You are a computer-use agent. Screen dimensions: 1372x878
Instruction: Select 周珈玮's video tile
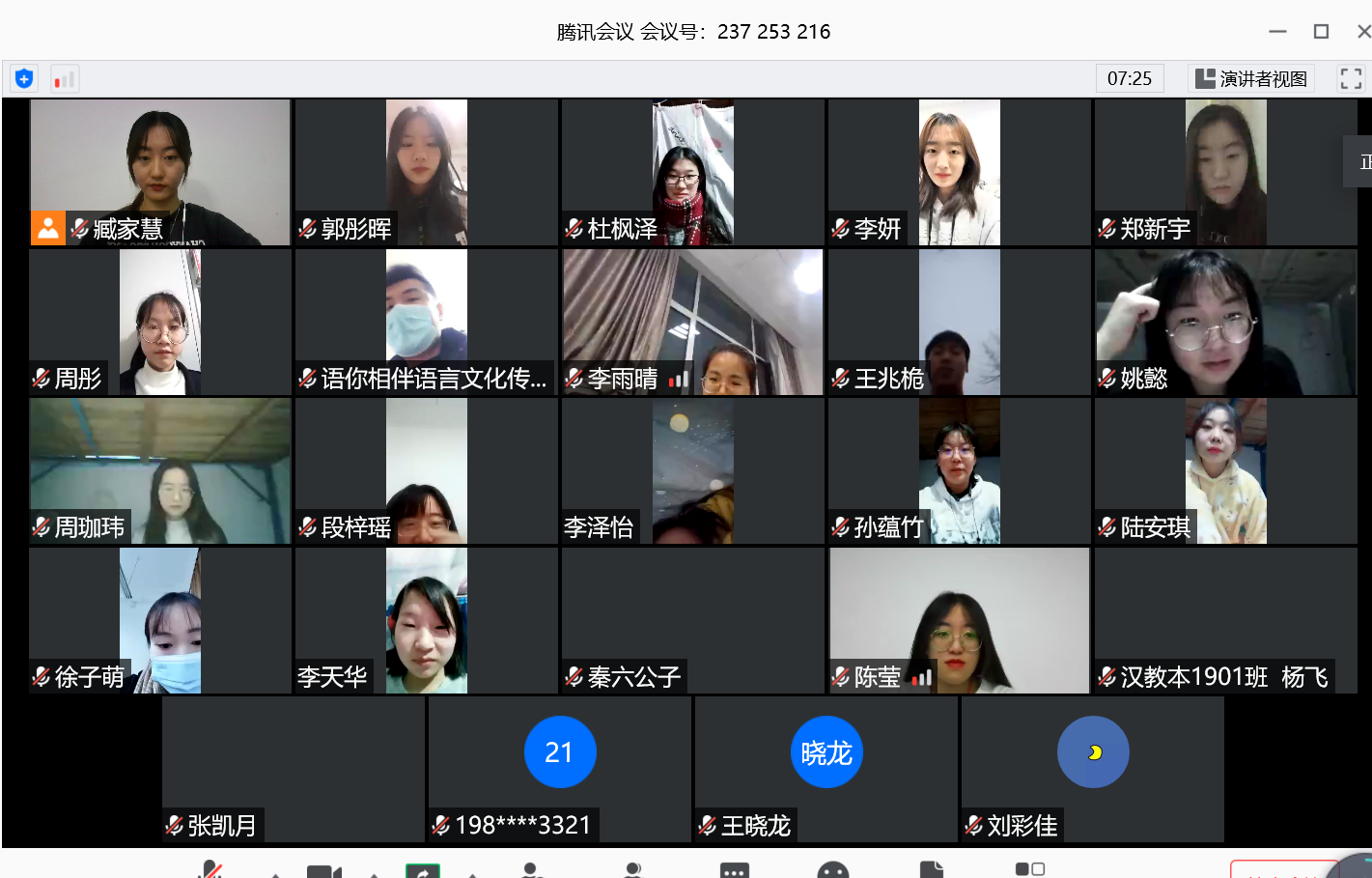click(160, 470)
